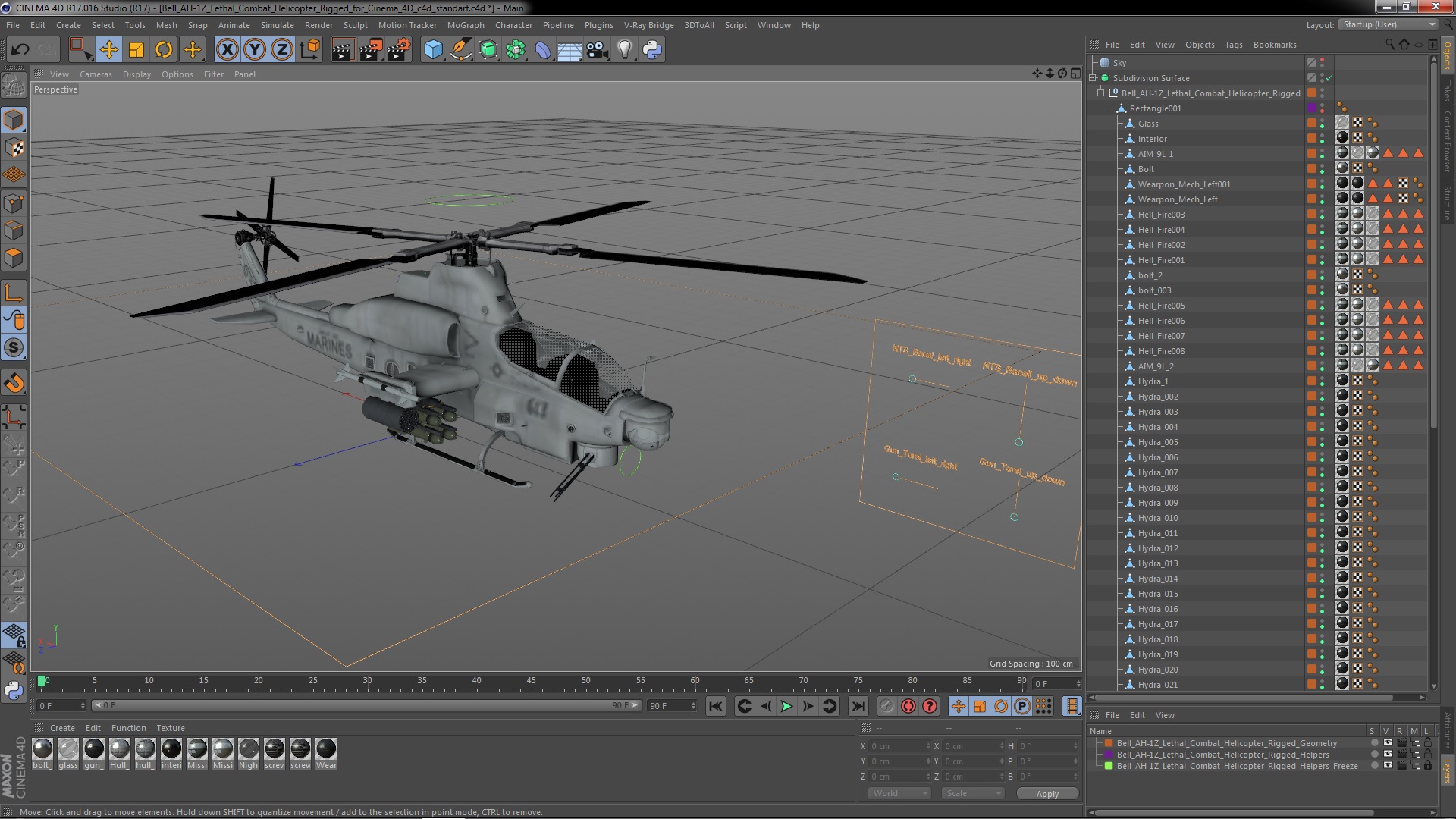This screenshot has height=819, width=1456.
Task: Open the Character menu
Action: [513, 25]
